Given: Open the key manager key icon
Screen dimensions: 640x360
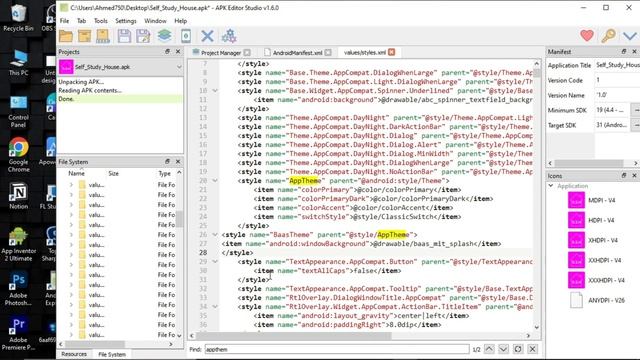Looking at the screenshot, I should (x=608, y=36).
